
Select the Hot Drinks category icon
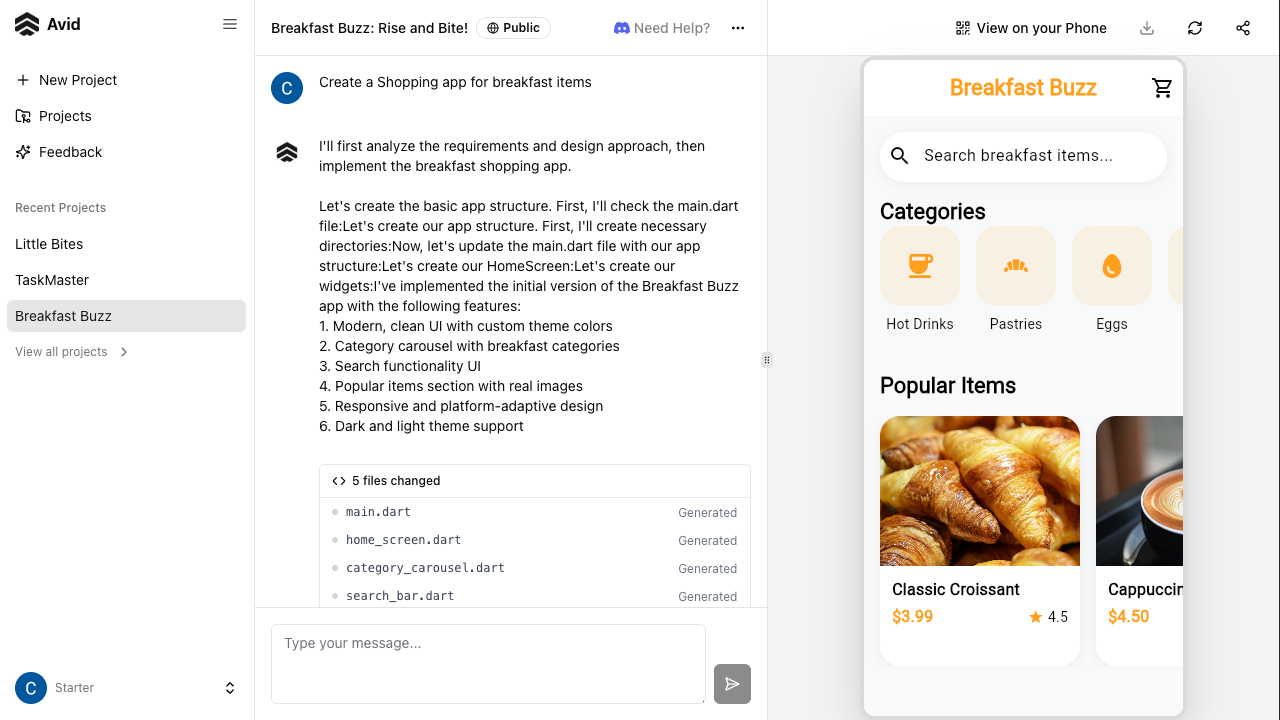(x=920, y=266)
